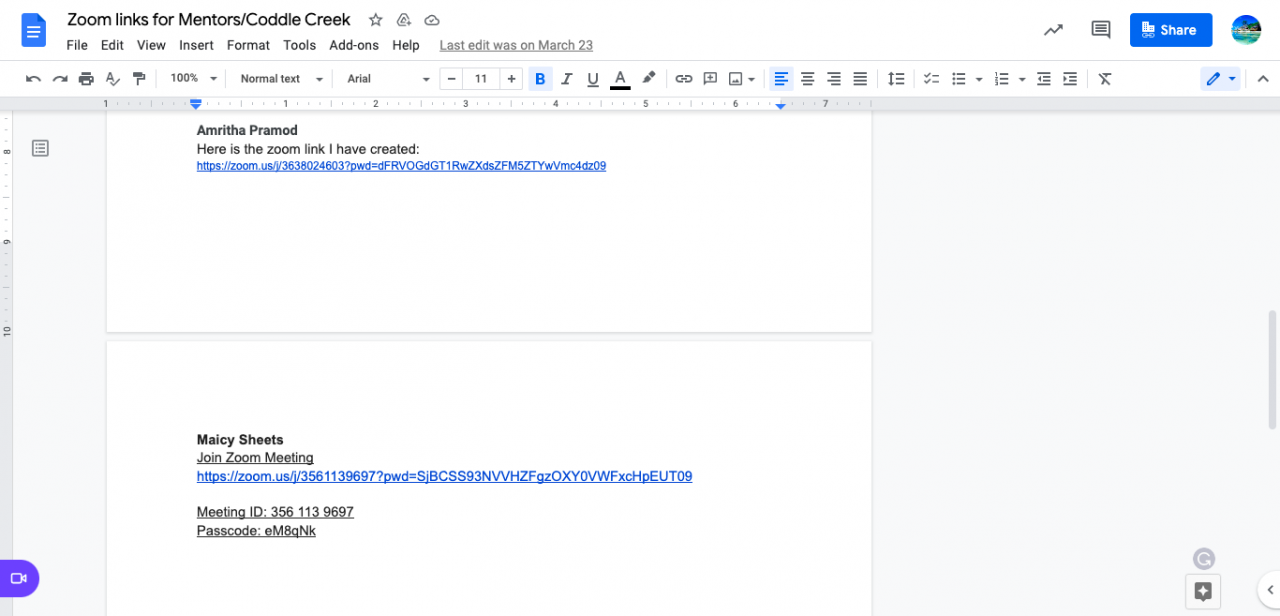The height and width of the screenshot is (616, 1280).
Task: Click the vertical scrollbar thumb
Action: tap(1272, 370)
